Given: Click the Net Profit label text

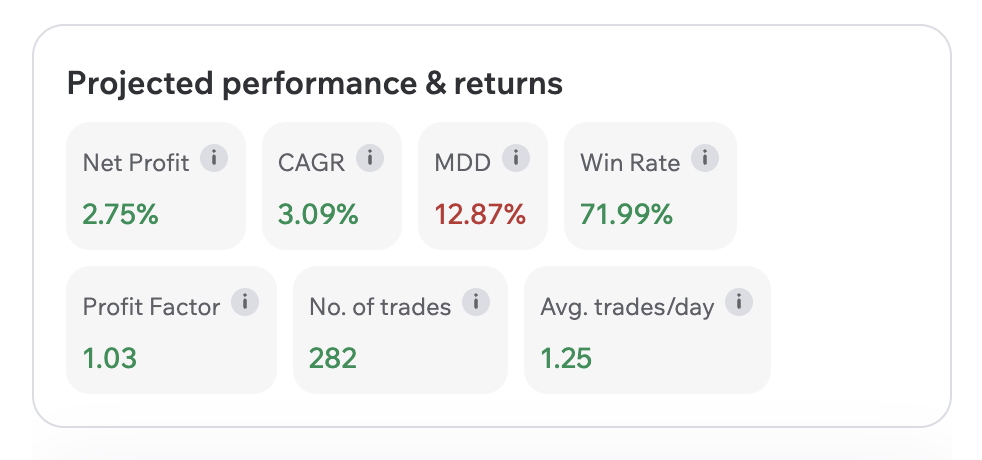Looking at the screenshot, I should [x=136, y=163].
